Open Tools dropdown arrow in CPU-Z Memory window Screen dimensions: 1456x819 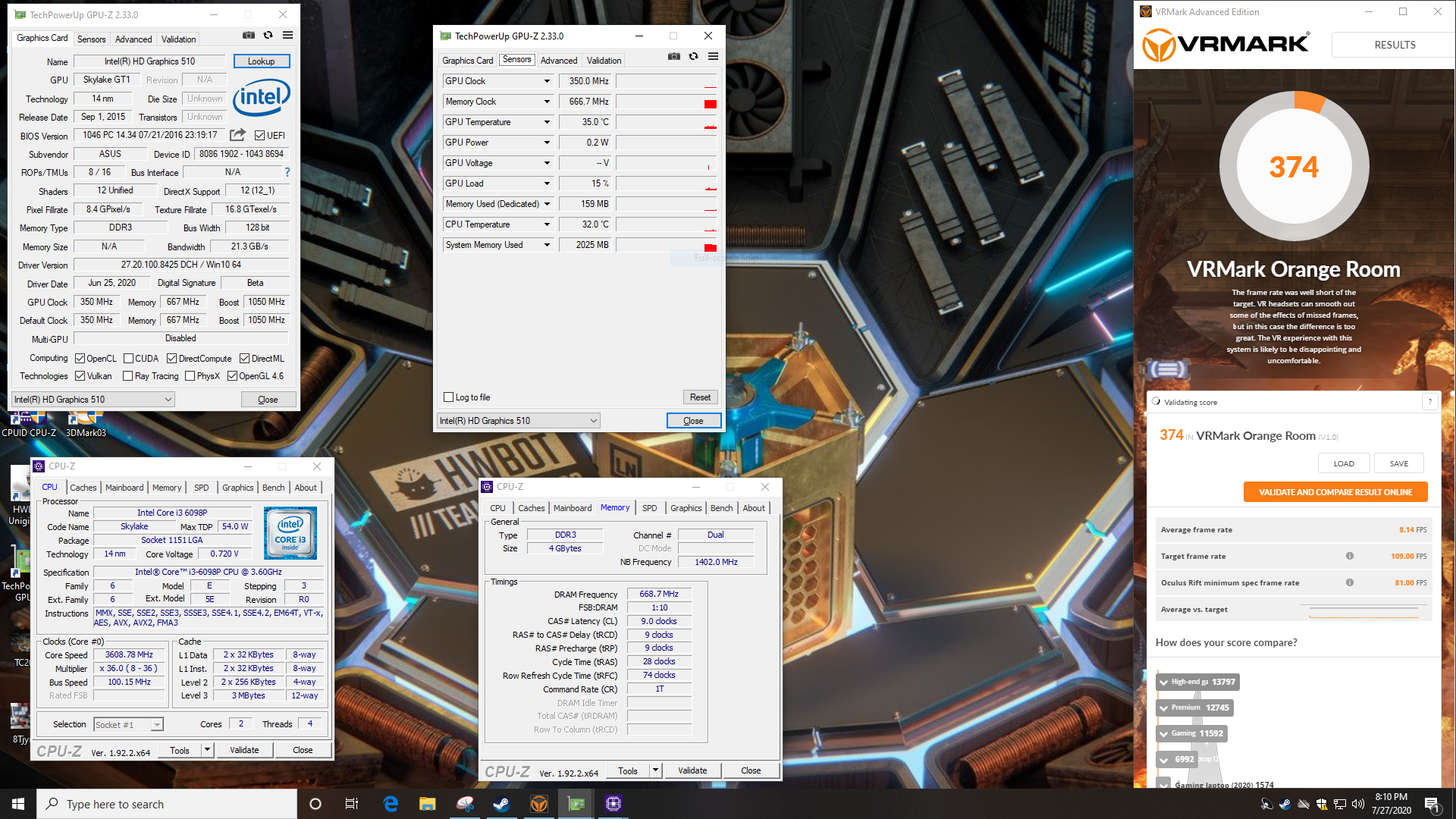coord(656,770)
